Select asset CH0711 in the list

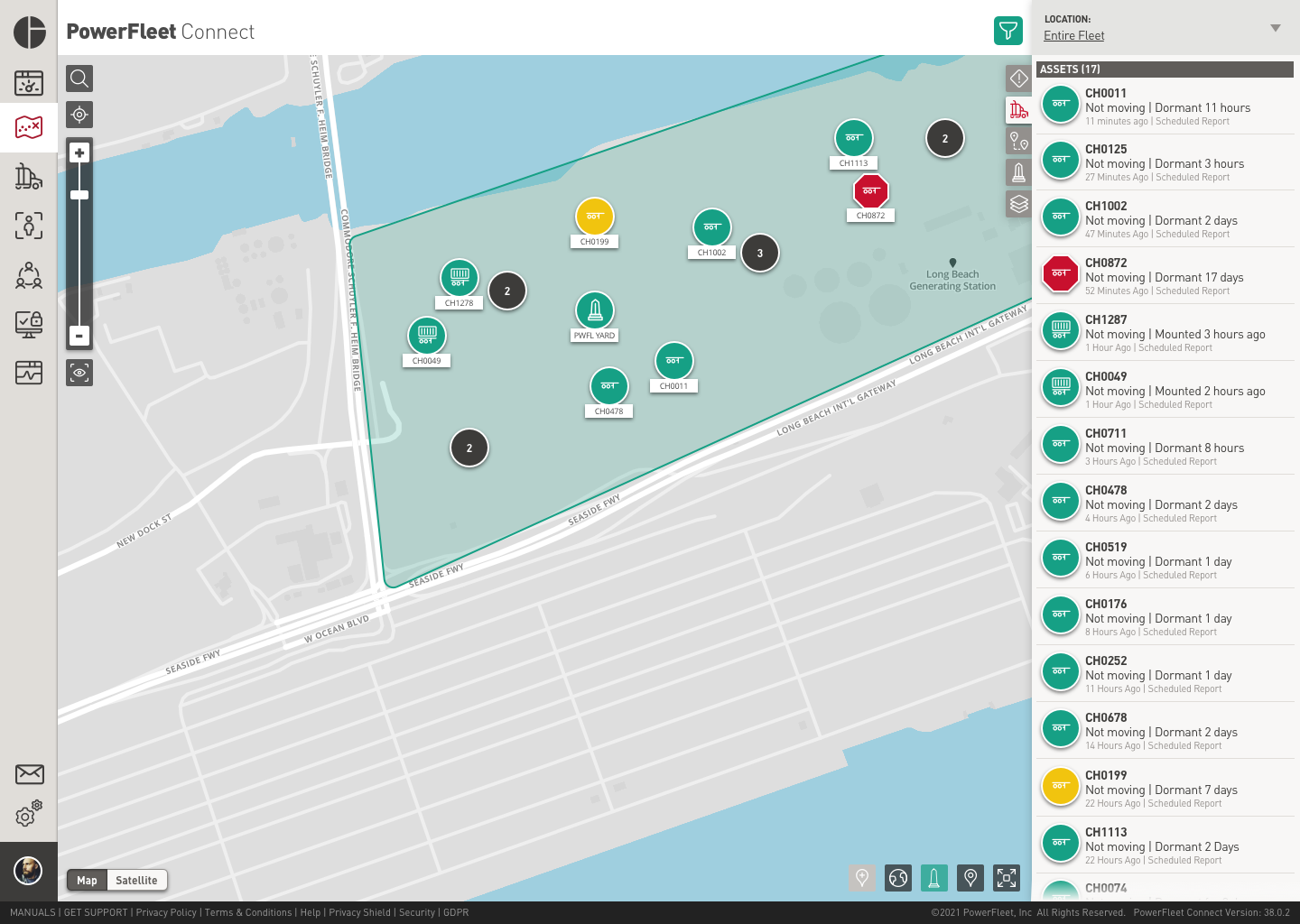tap(1165, 447)
